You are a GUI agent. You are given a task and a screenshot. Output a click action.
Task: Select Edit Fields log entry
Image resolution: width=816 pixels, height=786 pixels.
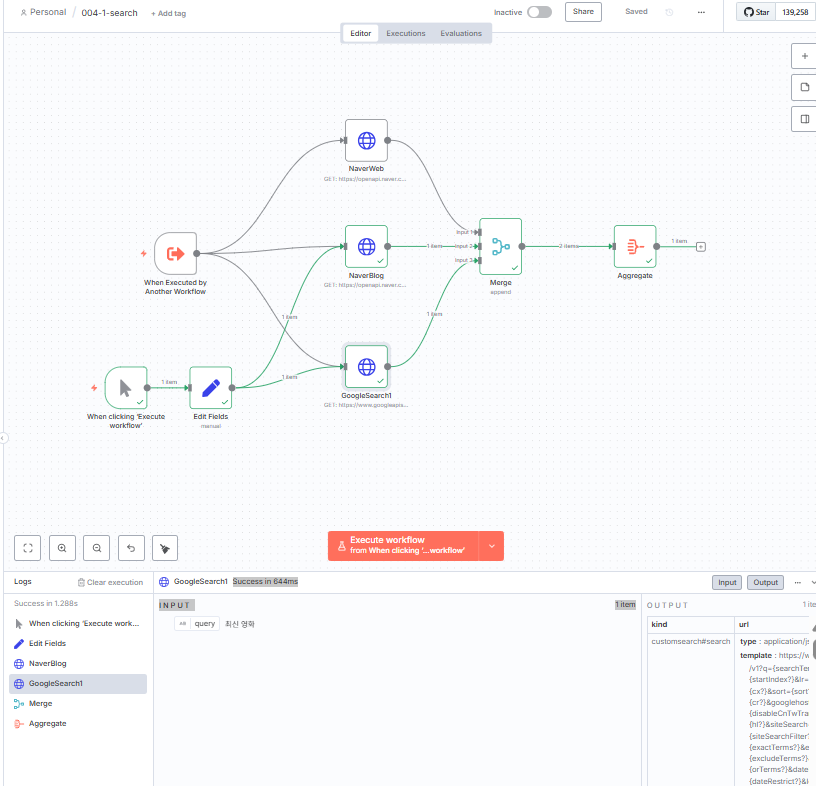coord(78,644)
